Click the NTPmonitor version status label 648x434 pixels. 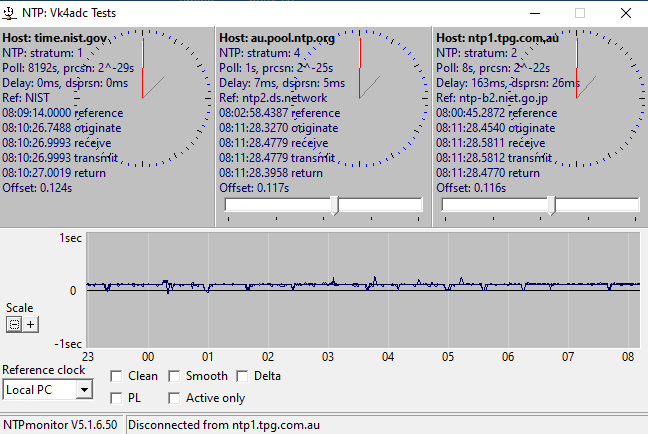[60, 424]
